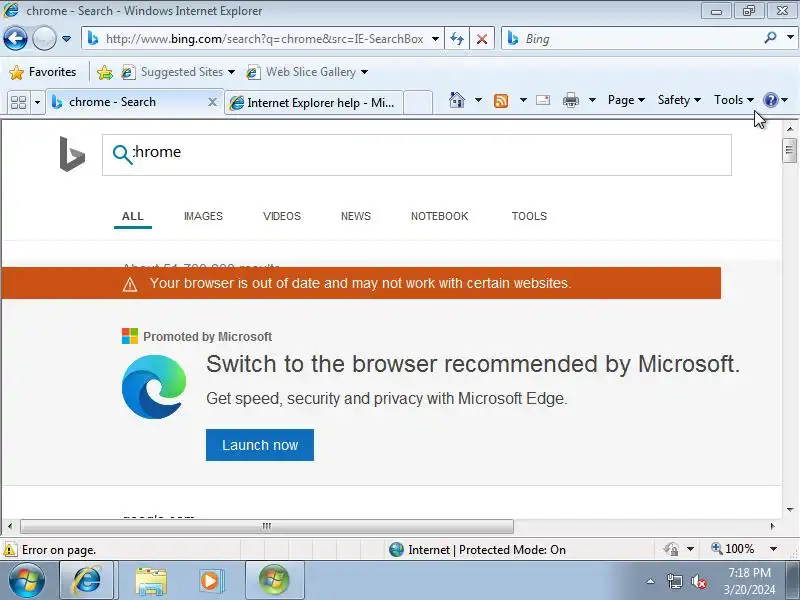Open the tab list dropdown arrow
Image resolution: width=800 pixels, height=600 pixels.
click(x=37, y=103)
